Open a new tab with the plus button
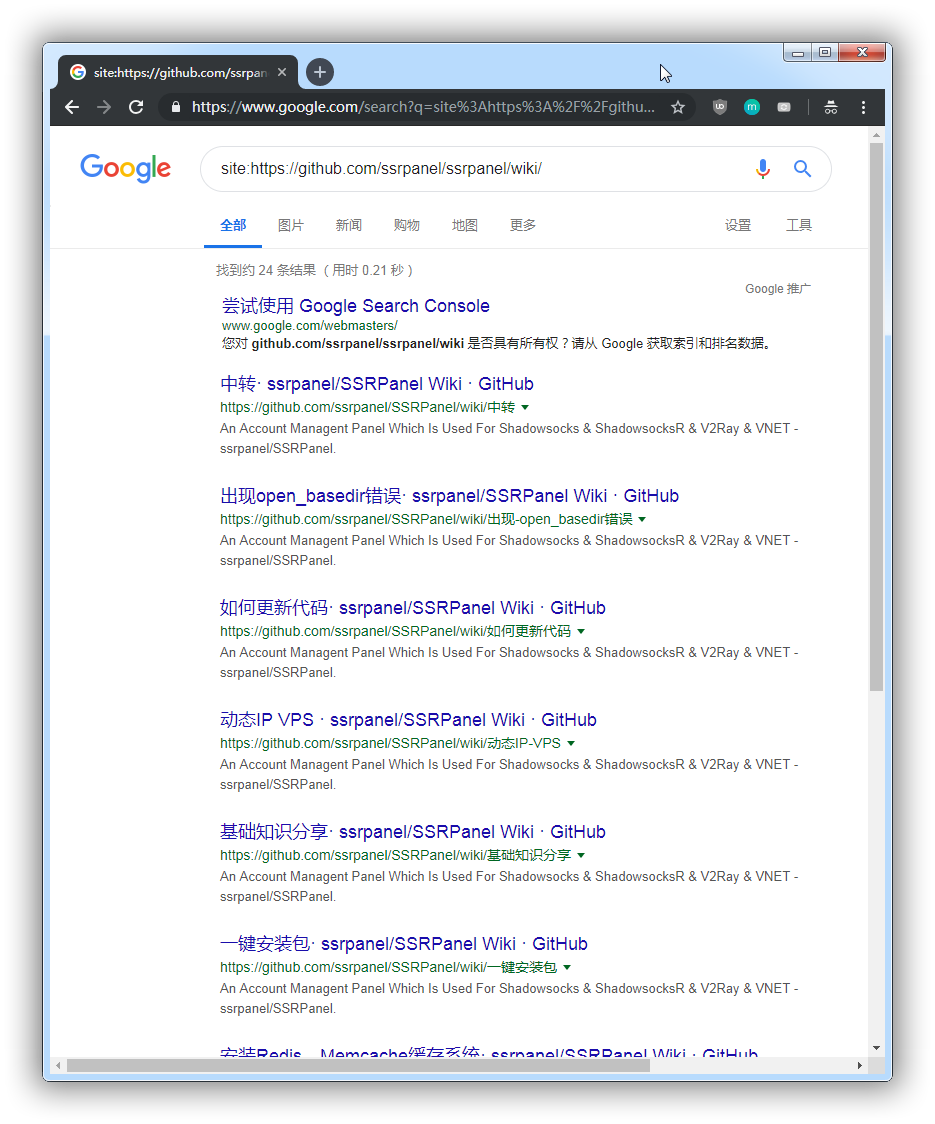Viewport: 935px width, 1124px height. 320,72
